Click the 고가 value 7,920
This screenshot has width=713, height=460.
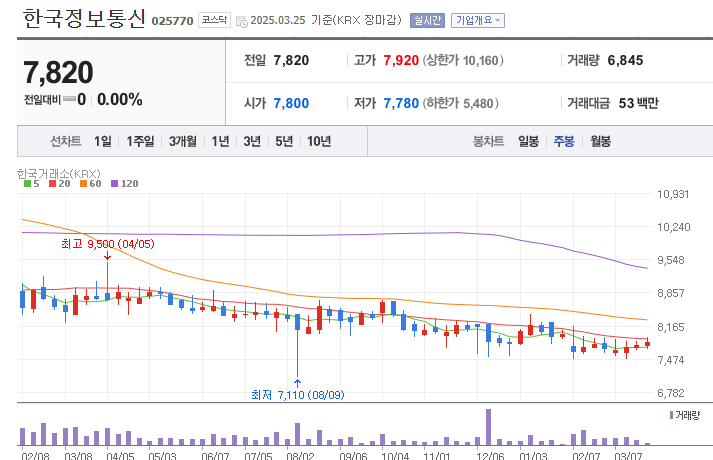coord(401,60)
